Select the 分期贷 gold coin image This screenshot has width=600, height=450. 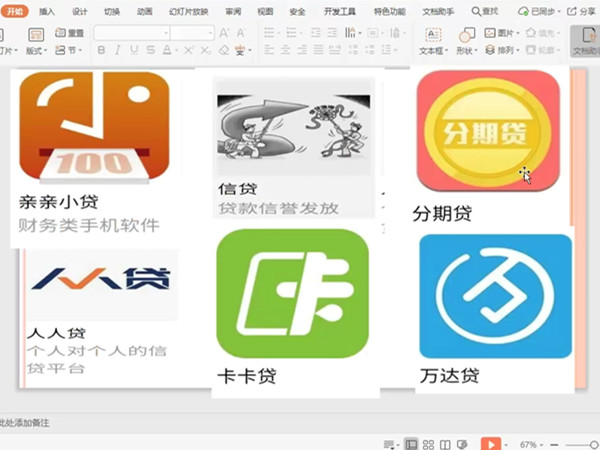(488, 130)
